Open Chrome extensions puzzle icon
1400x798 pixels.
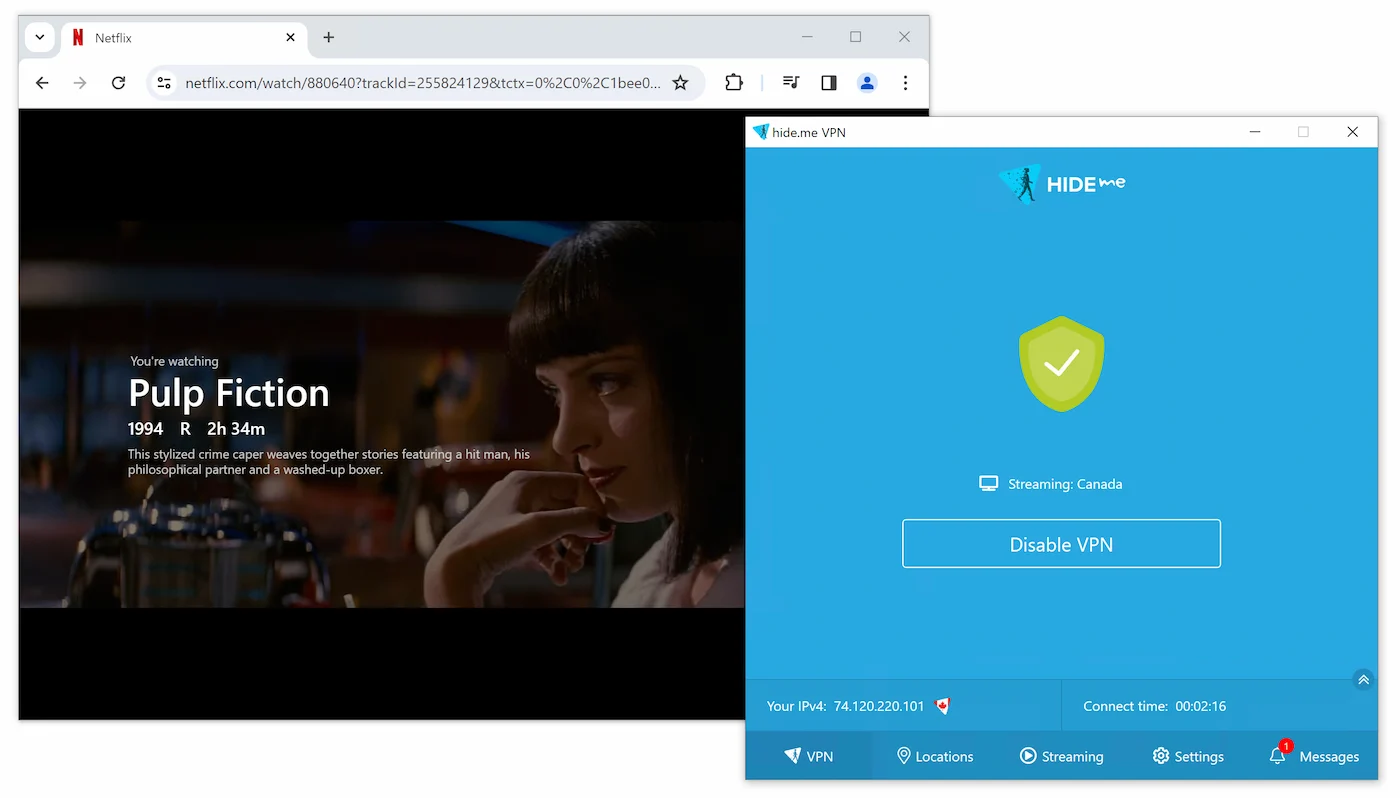click(734, 83)
